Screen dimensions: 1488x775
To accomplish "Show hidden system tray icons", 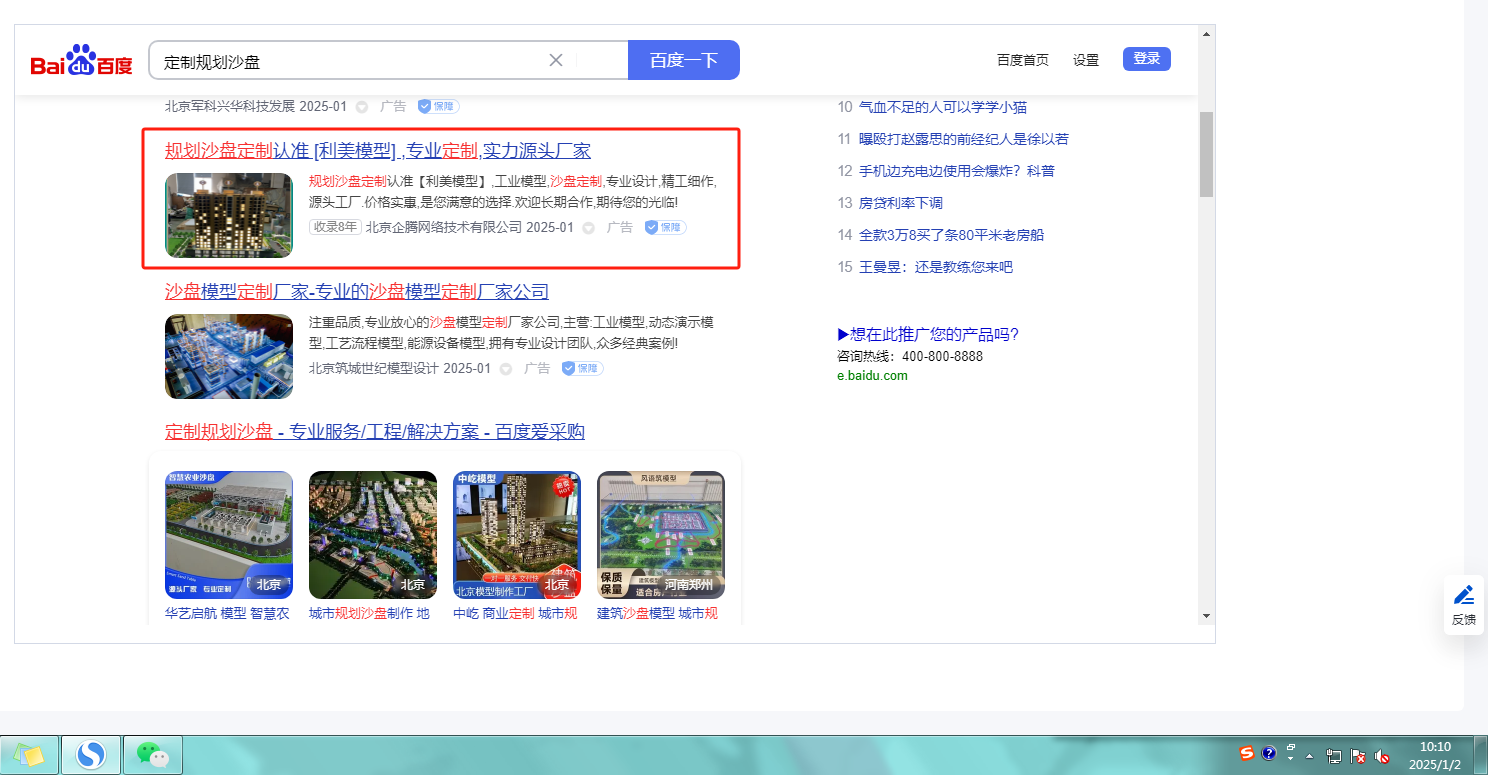I will pos(1309,756).
